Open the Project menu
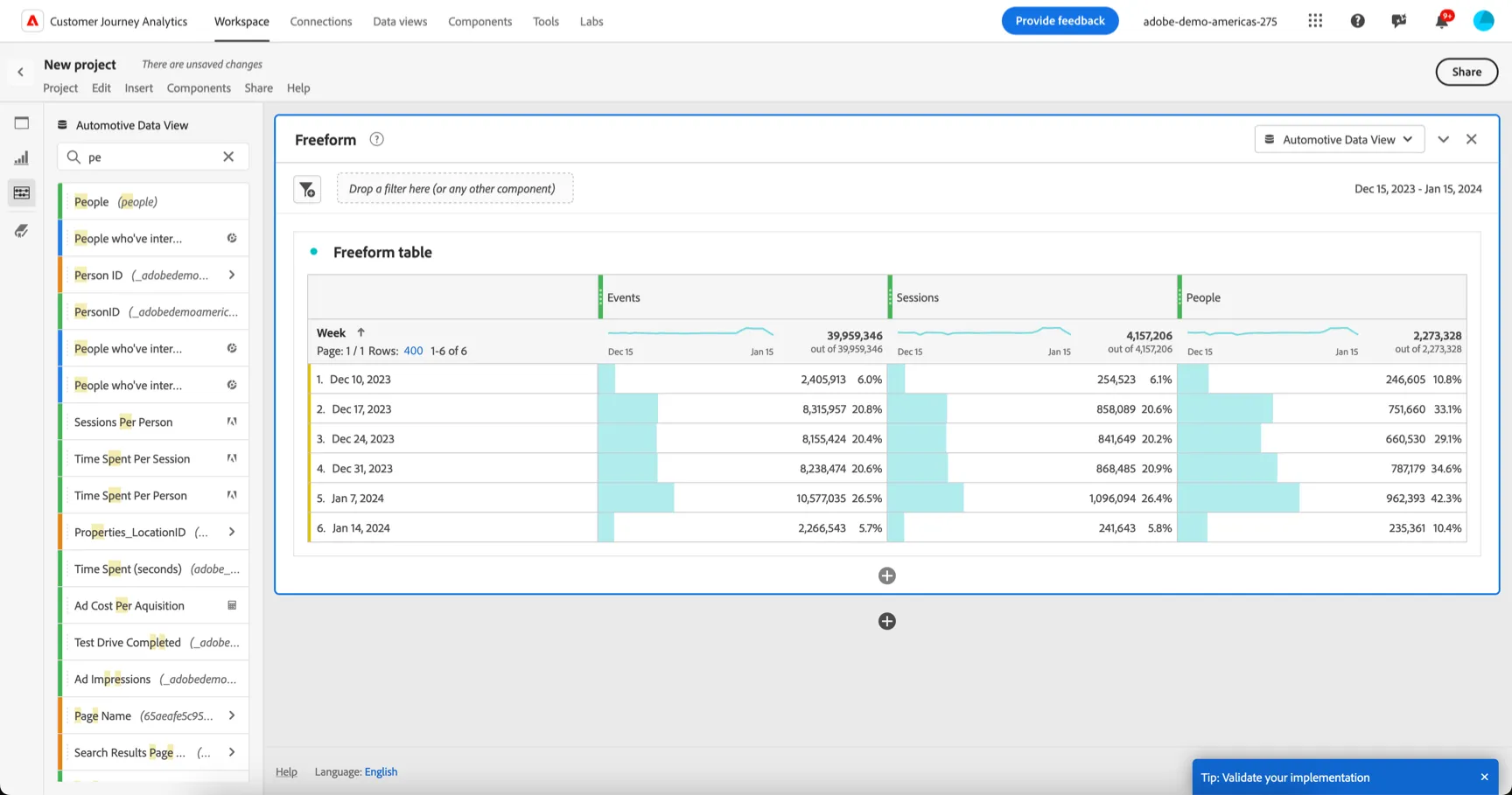Screen dimensions: 1512x795 tap(60, 87)
